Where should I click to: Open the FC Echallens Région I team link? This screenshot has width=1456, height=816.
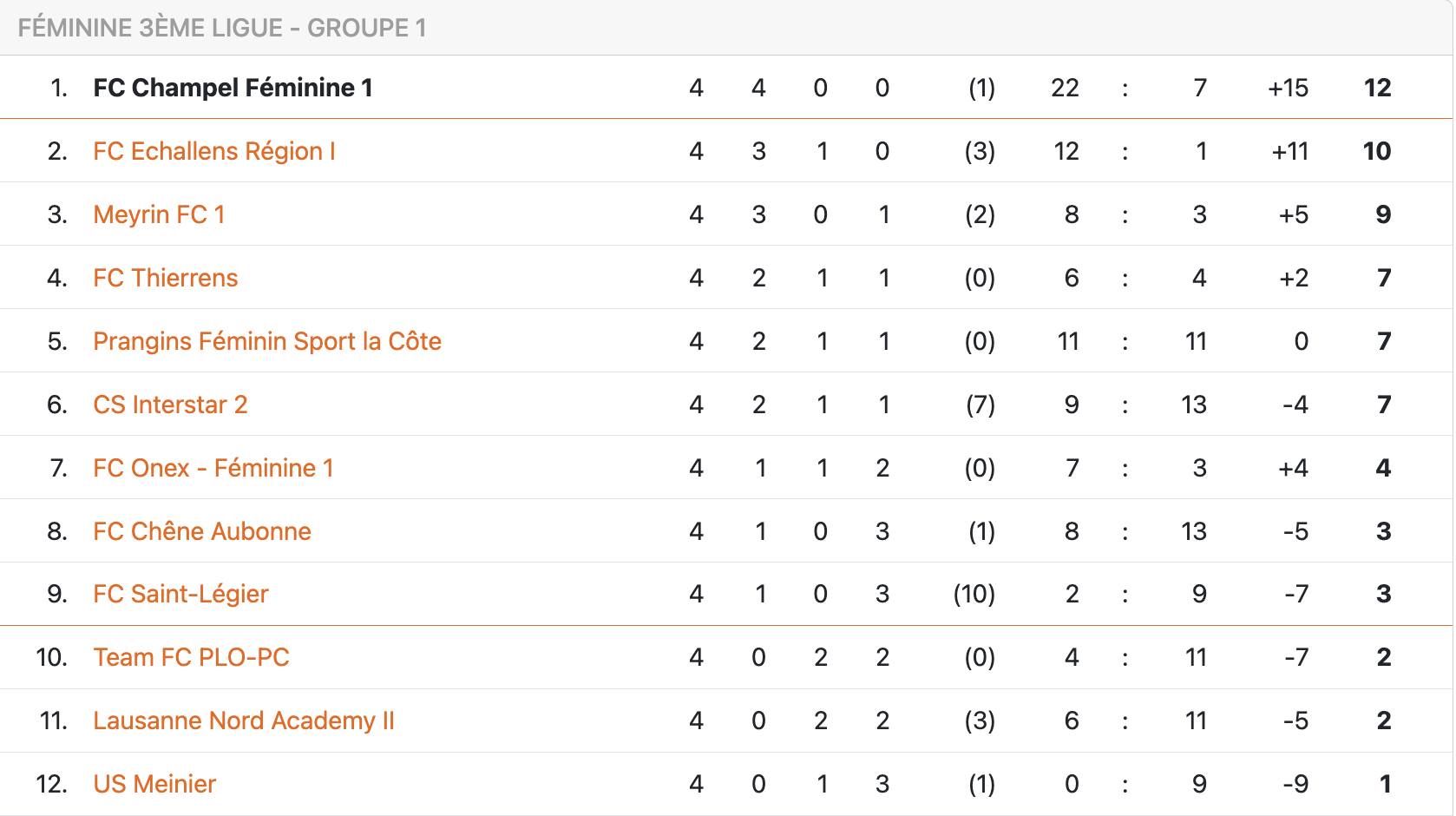[x=213, y=151]
